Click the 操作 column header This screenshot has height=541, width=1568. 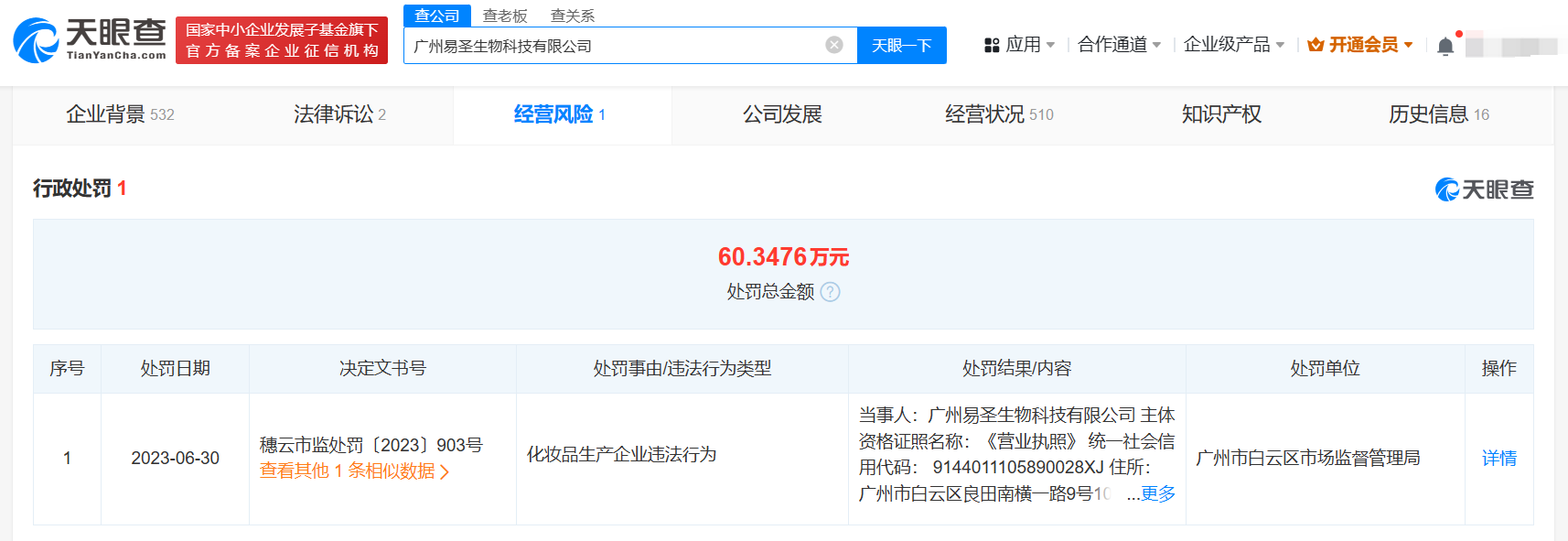coord(1499,369)
